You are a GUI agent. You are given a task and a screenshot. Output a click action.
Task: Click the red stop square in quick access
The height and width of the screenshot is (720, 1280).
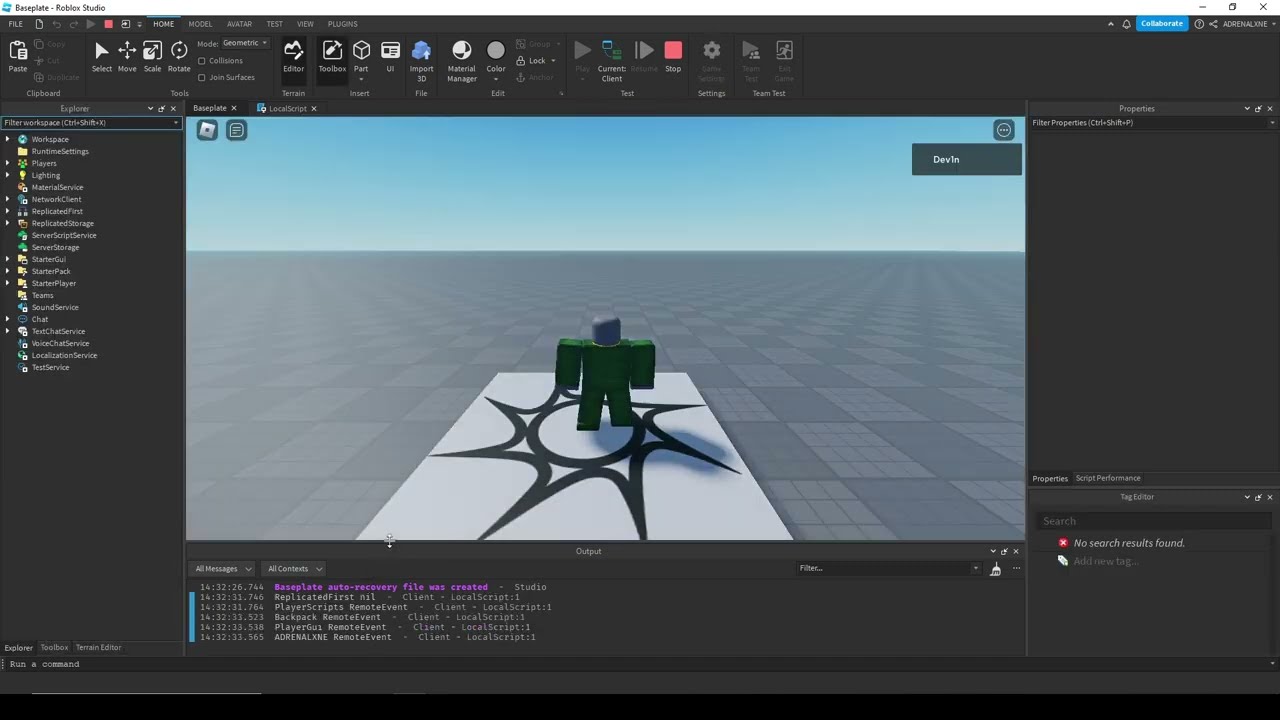(x=108, y=24)
